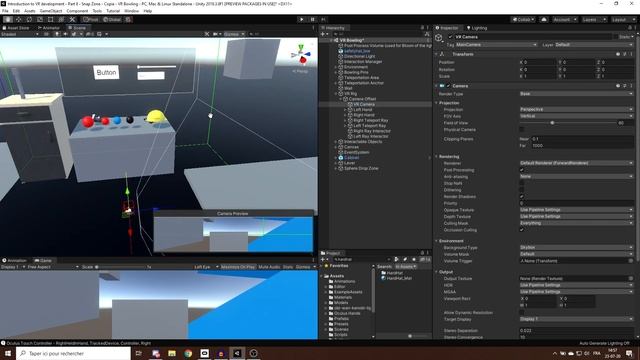This screenshot has height=360, width=640.
Task: Open the custom editor tools wrench icon
Action: (72, 19)
